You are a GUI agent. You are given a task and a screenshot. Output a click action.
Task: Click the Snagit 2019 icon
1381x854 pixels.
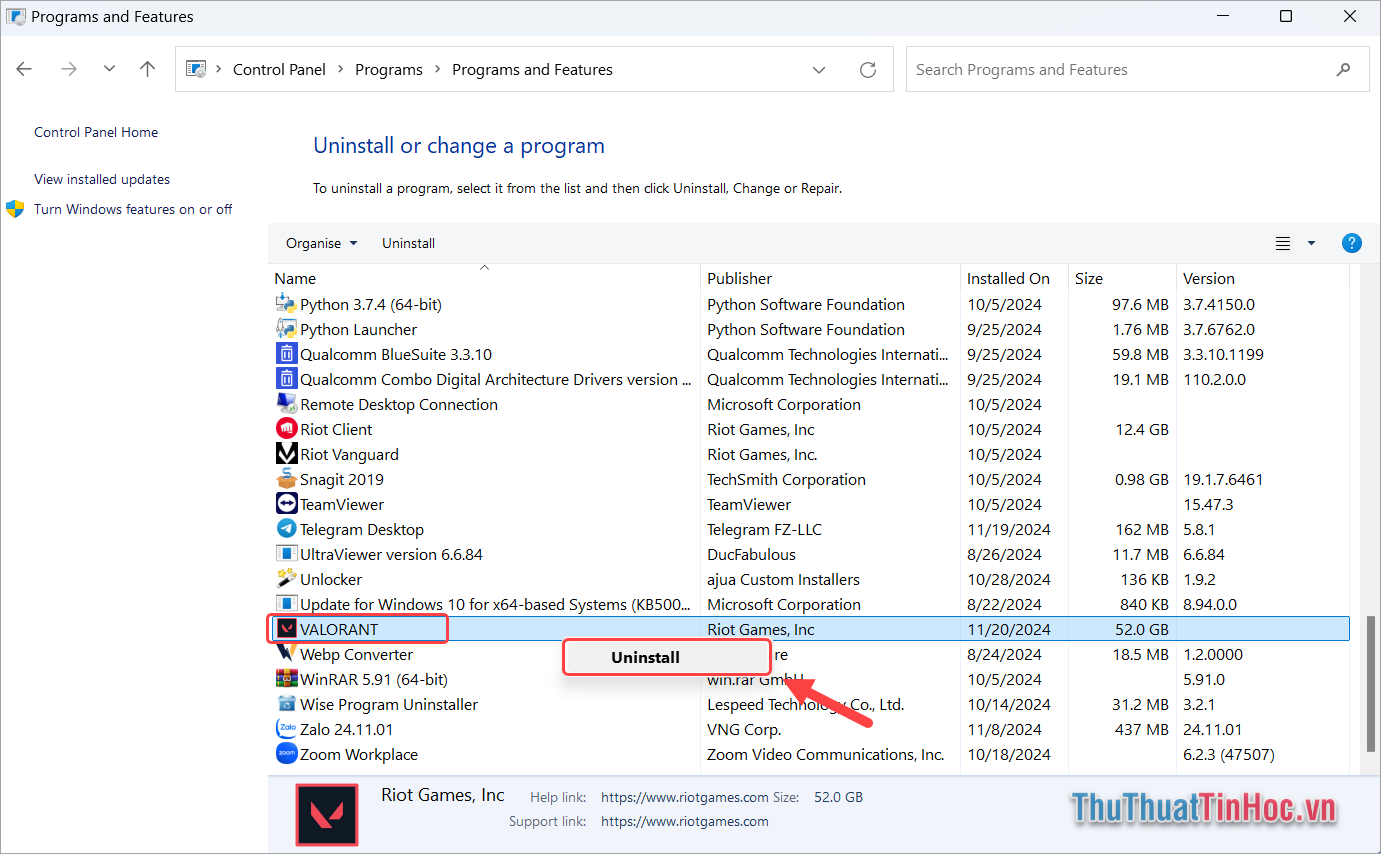(285, 479)
